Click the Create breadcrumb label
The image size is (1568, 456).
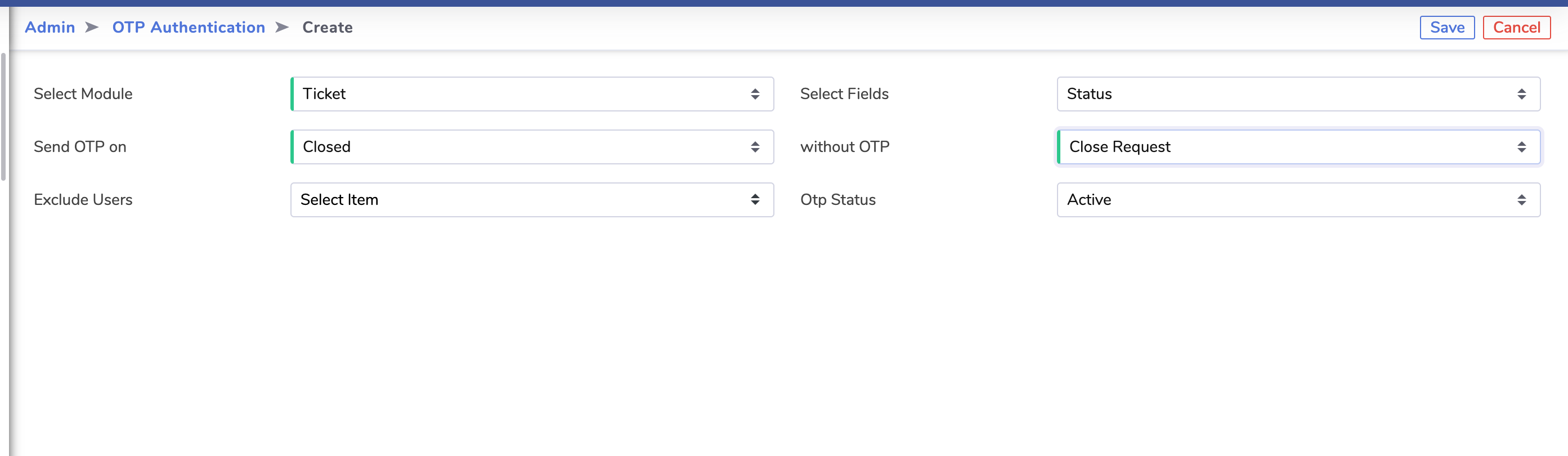click(x=328, y=28)
